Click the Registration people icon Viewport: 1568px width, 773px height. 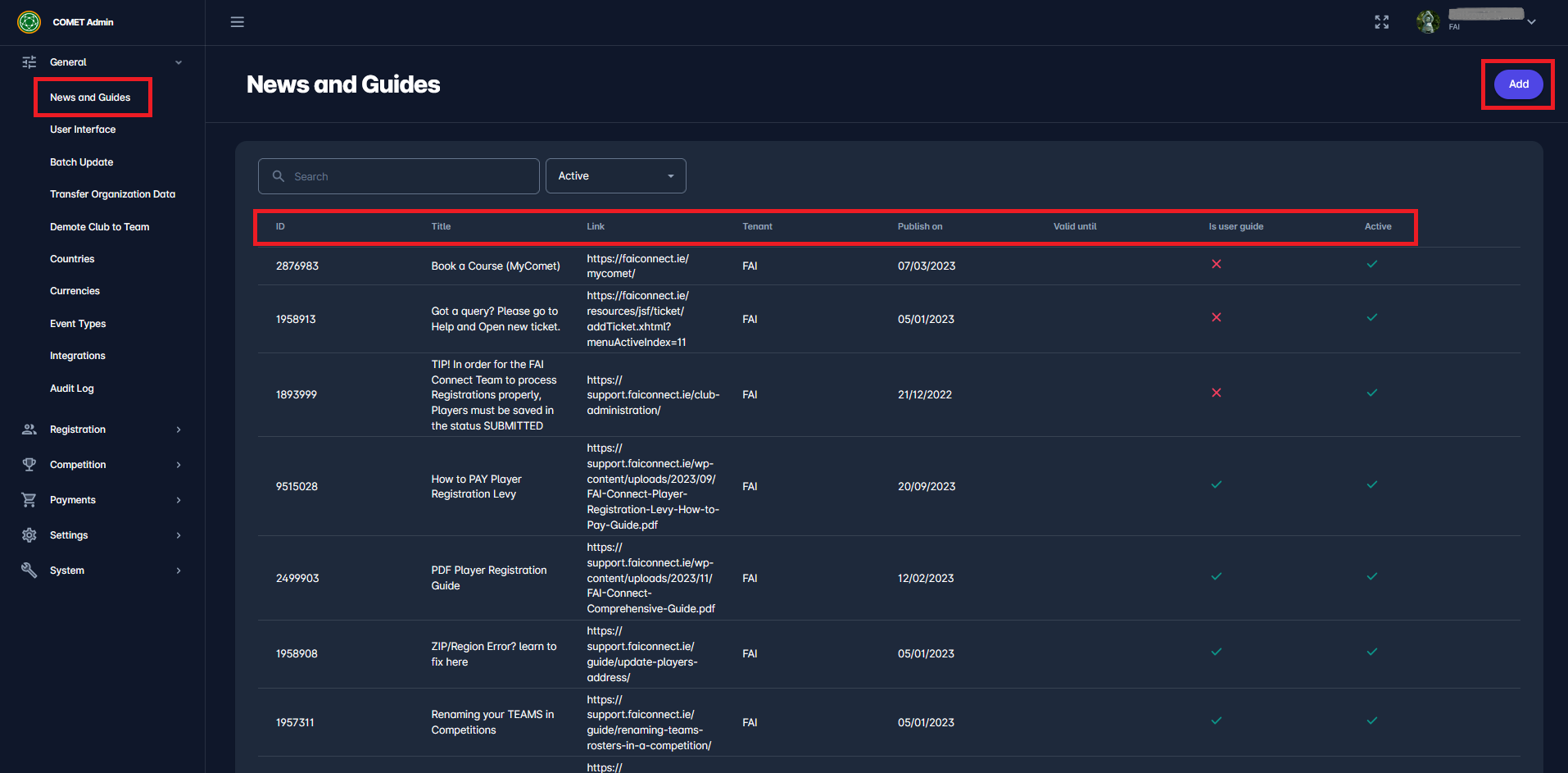click(29, 430)
